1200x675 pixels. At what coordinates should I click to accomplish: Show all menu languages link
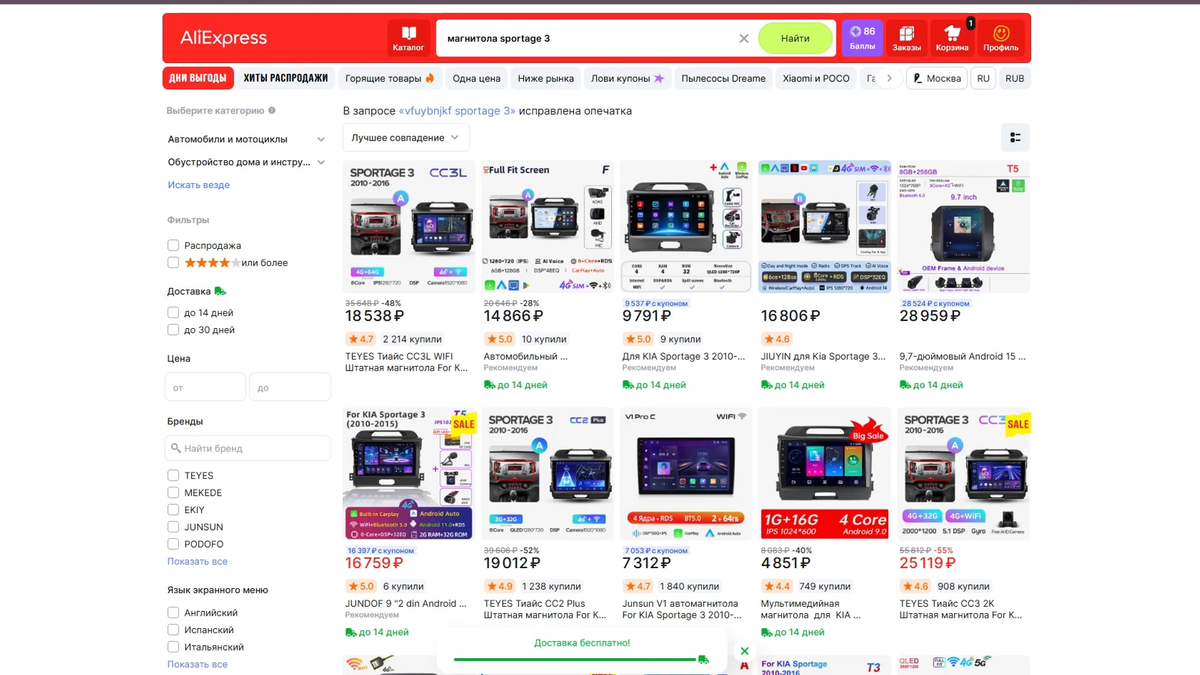[x=197, y=664]
